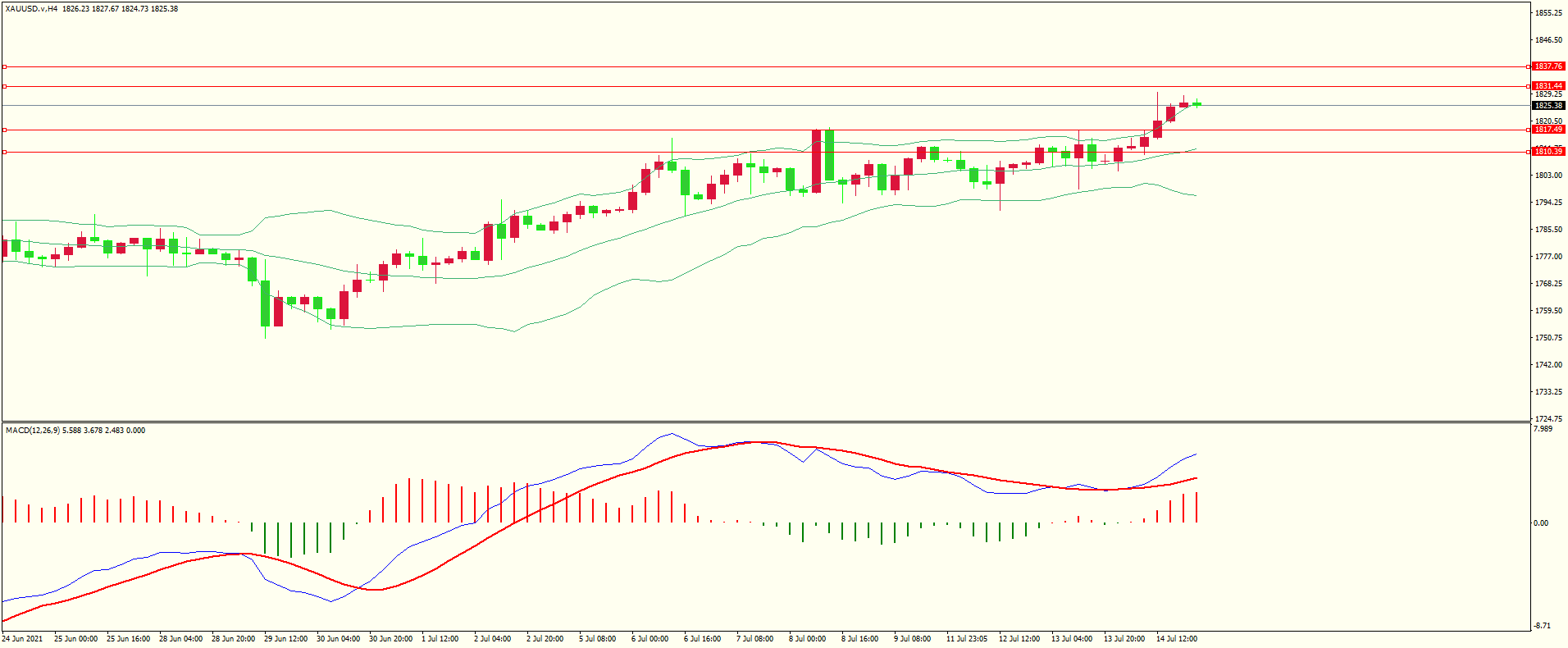Screen dimensions: 1568x648
Task: Click the MACD scale value 0.00
Action: click(x=1542, y=523)
